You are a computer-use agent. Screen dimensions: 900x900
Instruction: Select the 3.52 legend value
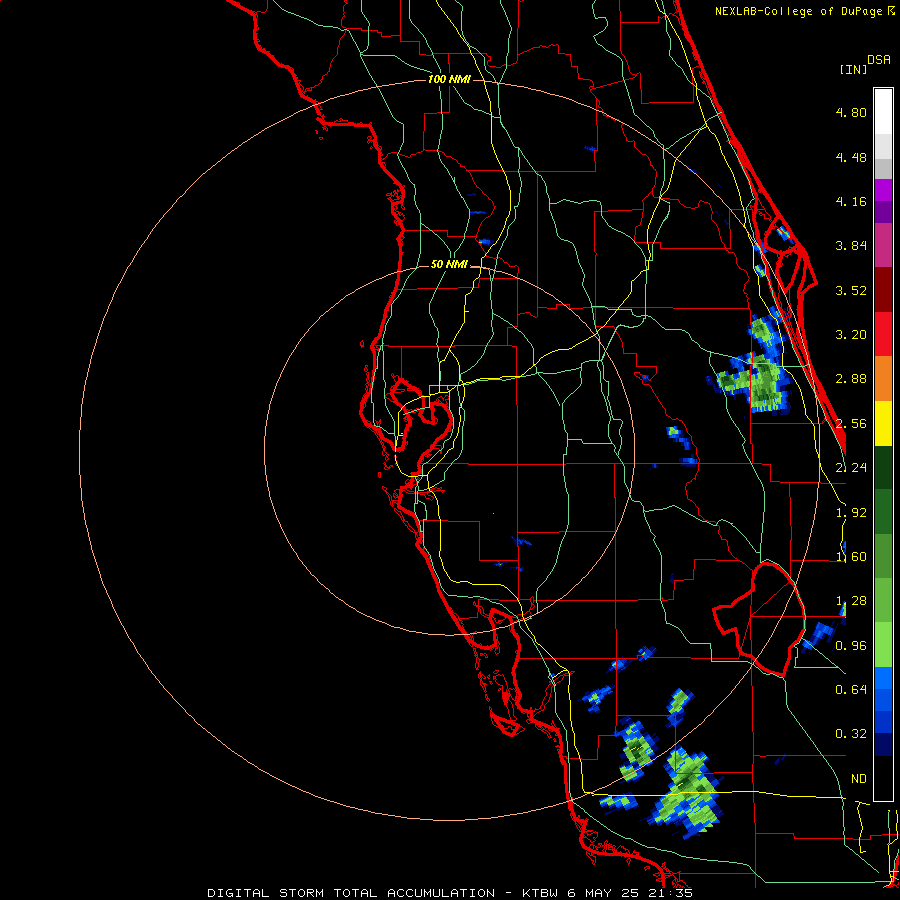[x=851, y=290]
